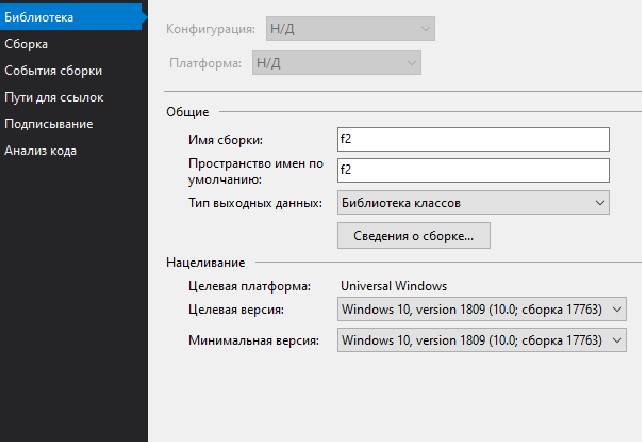
Task: Click the Целевая платформа label
Action: (249, 286)
